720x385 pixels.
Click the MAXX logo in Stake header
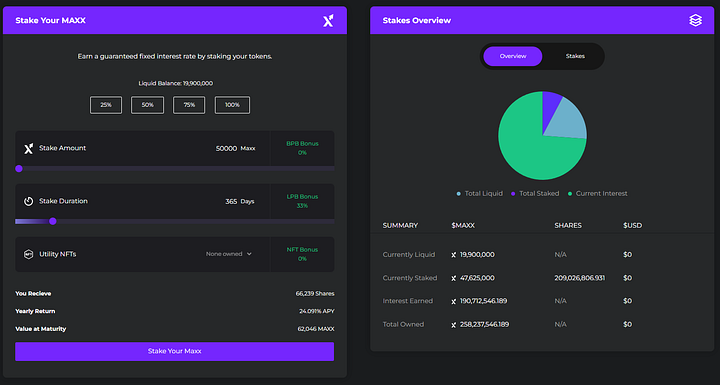click(x=328, y=20)
